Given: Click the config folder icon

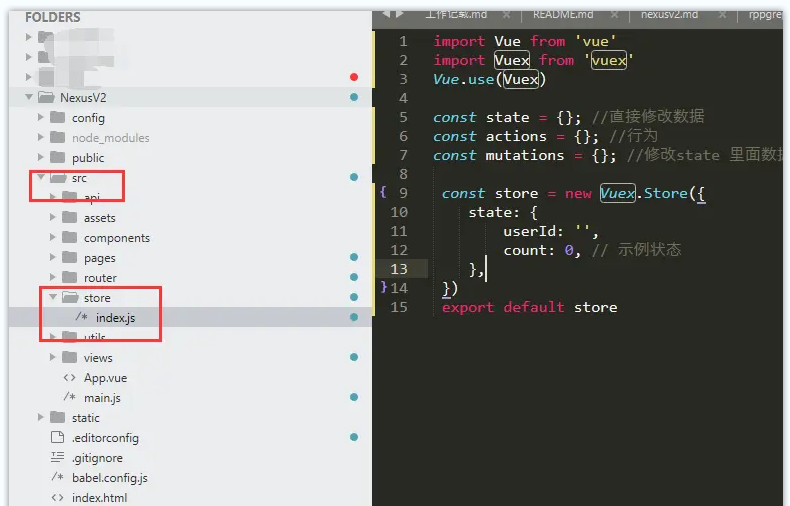Looking at the screenshot, I should [x=57, y=118].
